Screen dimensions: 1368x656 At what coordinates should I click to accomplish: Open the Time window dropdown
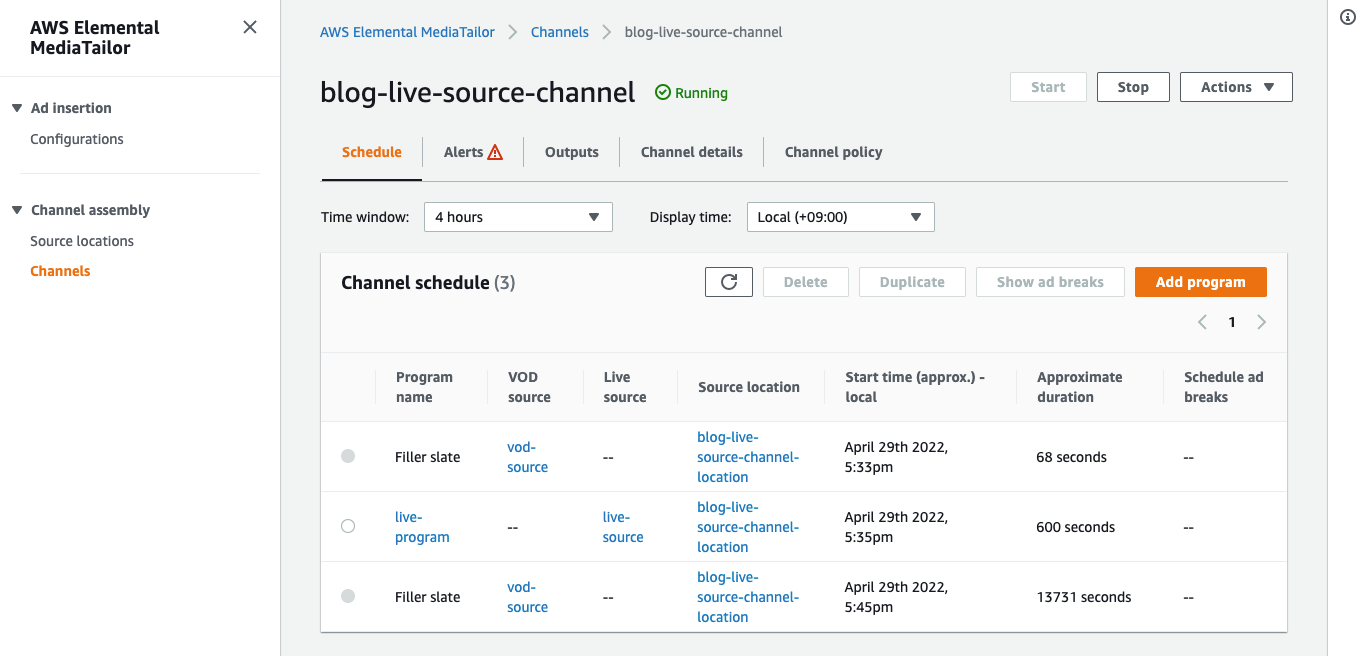tap(518, 217)
